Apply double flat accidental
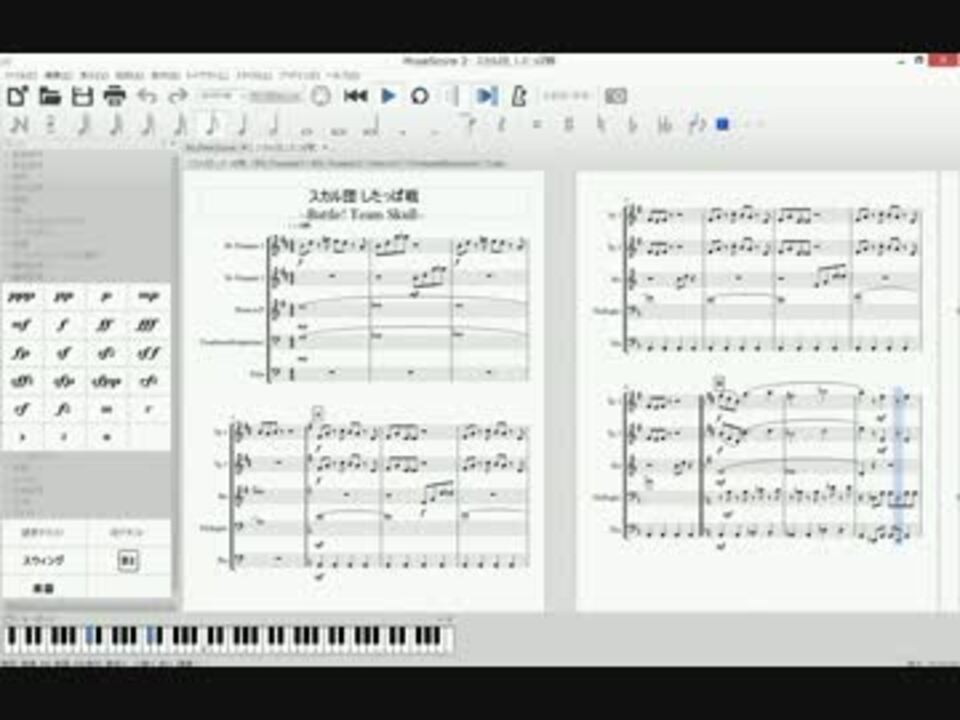This screenshot has width=960, height=720. pyautogui.click(x=665, y=125)
